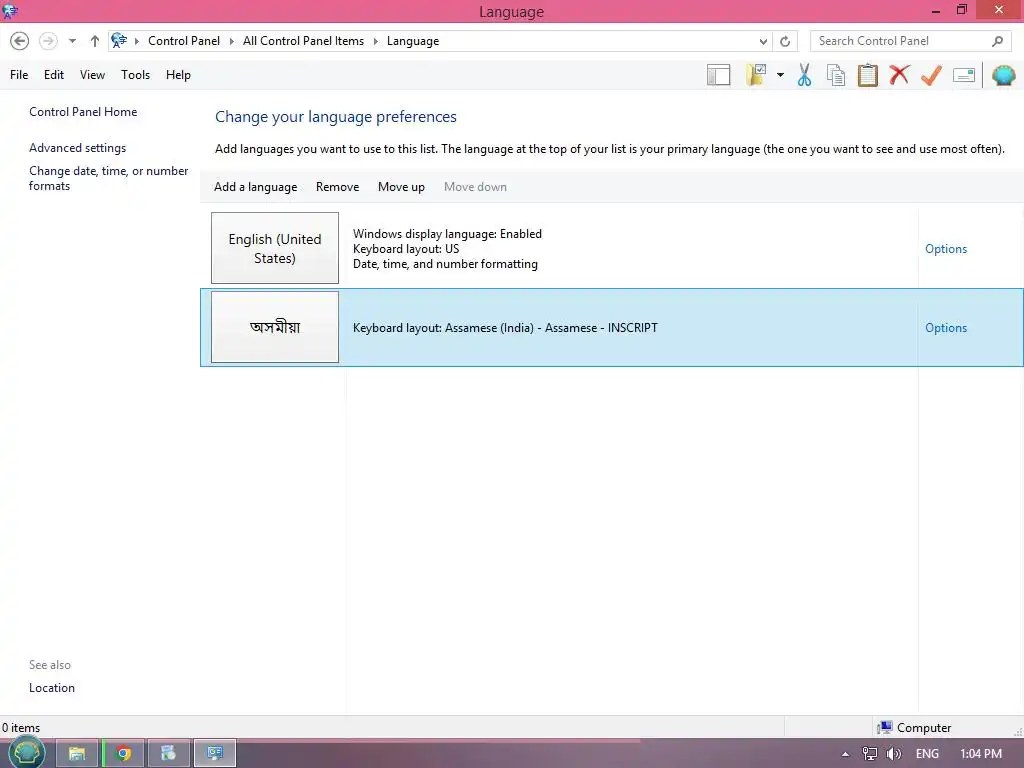
Task: Click the Search Control Panel field
Action: coord(910,40)
